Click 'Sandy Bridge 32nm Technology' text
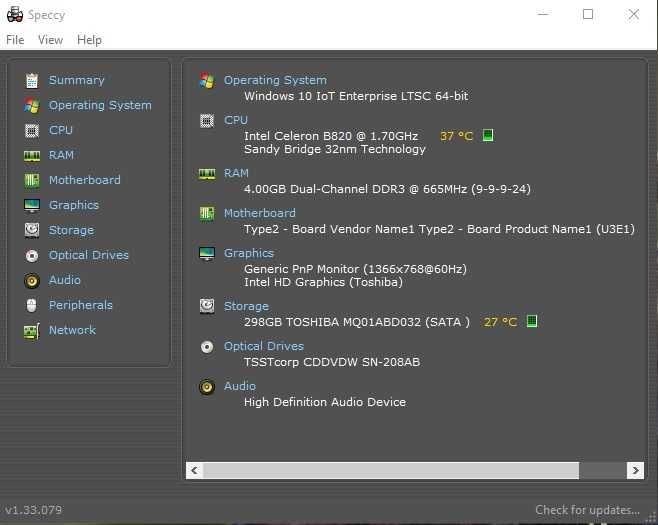Viewport: 658px width, 525px height. pyautogui.click(x=335, y=149)
